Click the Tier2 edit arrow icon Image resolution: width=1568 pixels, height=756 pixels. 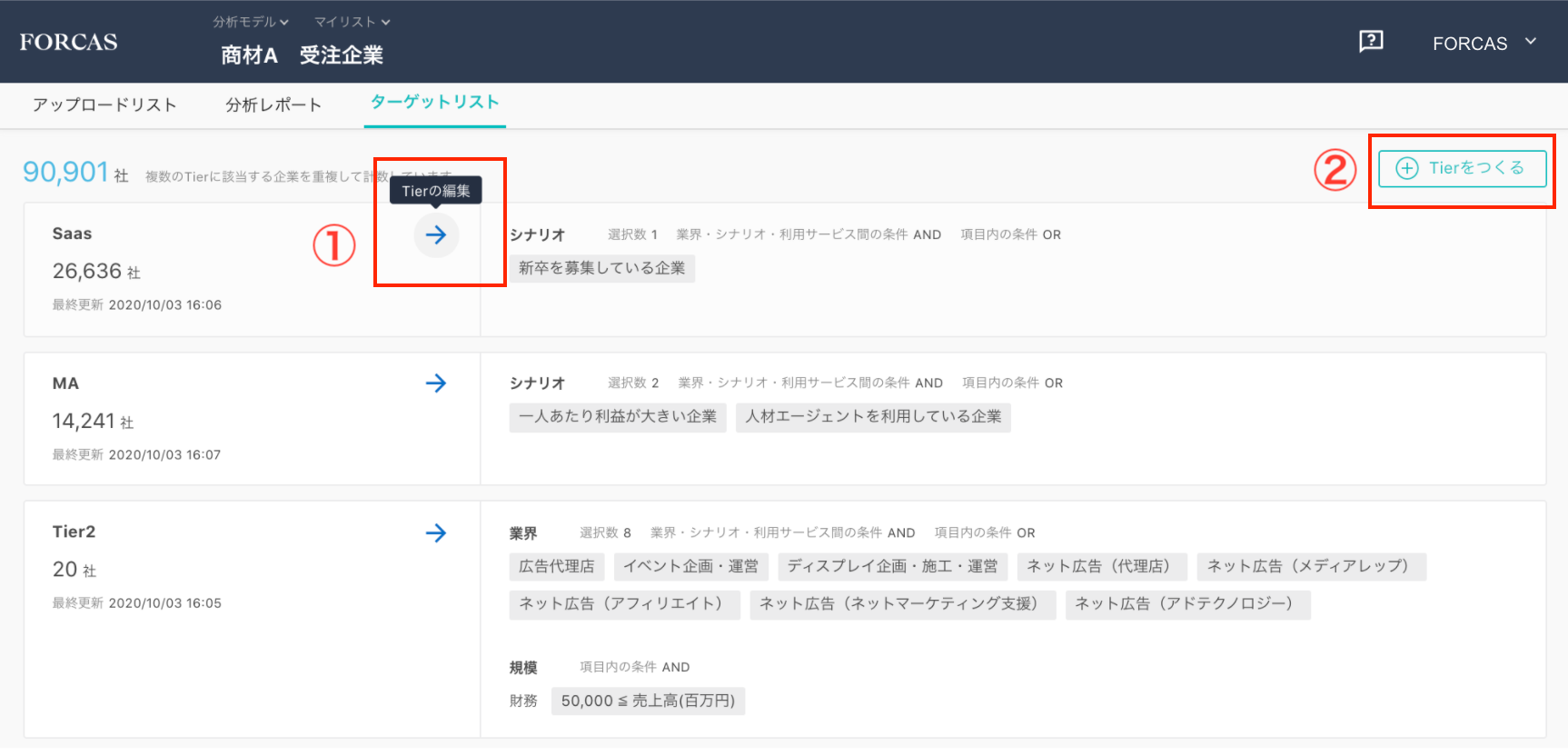tap(436, 533)
